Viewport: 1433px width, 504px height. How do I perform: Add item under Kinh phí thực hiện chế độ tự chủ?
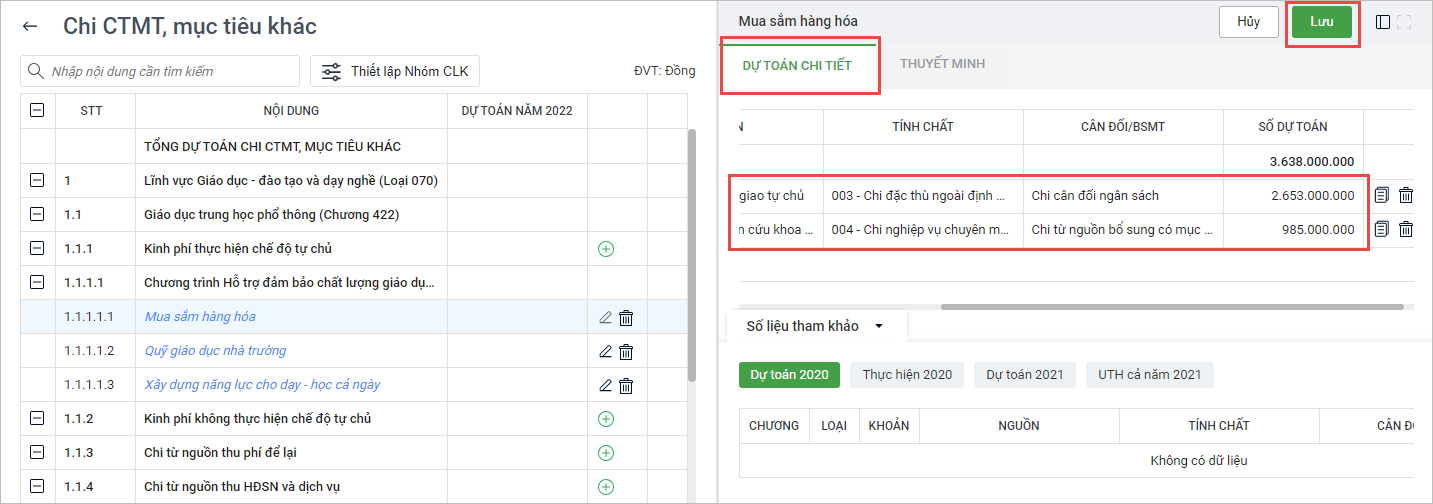tap(605, 249)
